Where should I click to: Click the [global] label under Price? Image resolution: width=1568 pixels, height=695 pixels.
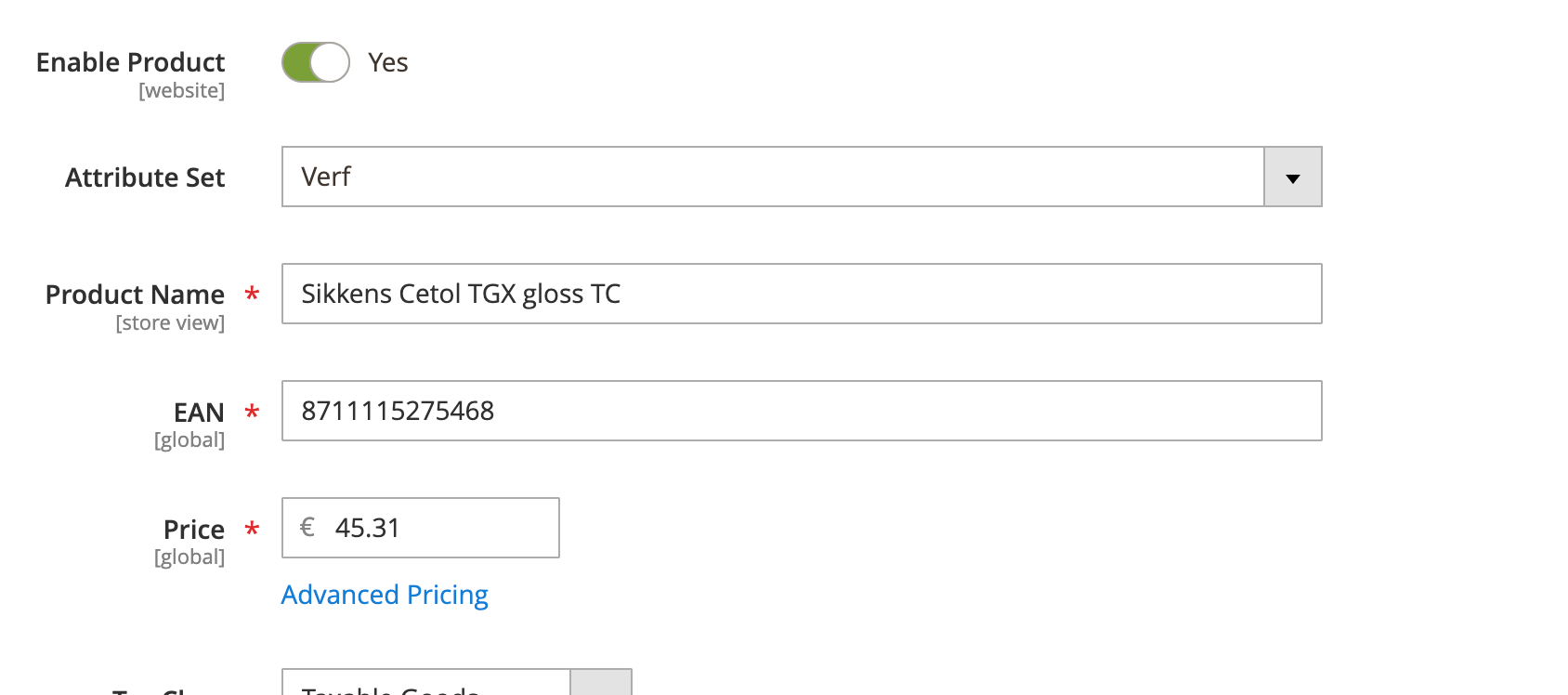click(189, 557)
